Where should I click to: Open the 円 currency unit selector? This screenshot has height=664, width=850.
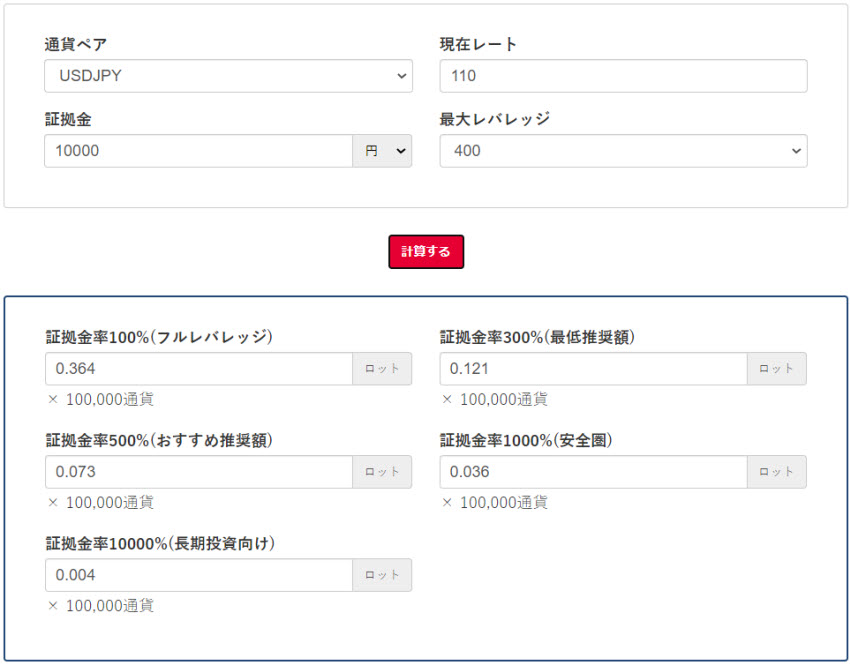[382, 151]
